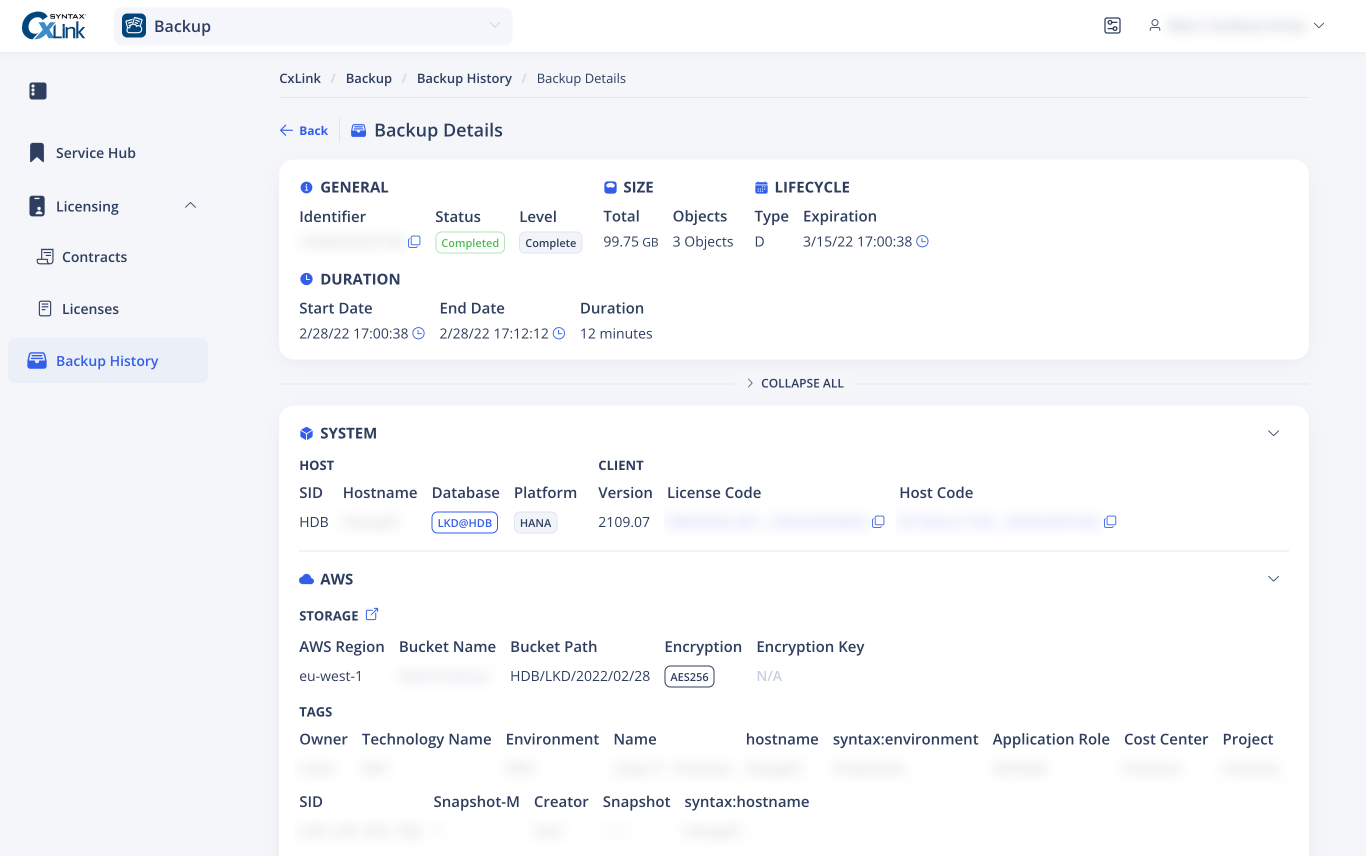This screenshot has width=1366, height=856.
Task: Open the settings icon in top bar
Action: coord(1112,26)
